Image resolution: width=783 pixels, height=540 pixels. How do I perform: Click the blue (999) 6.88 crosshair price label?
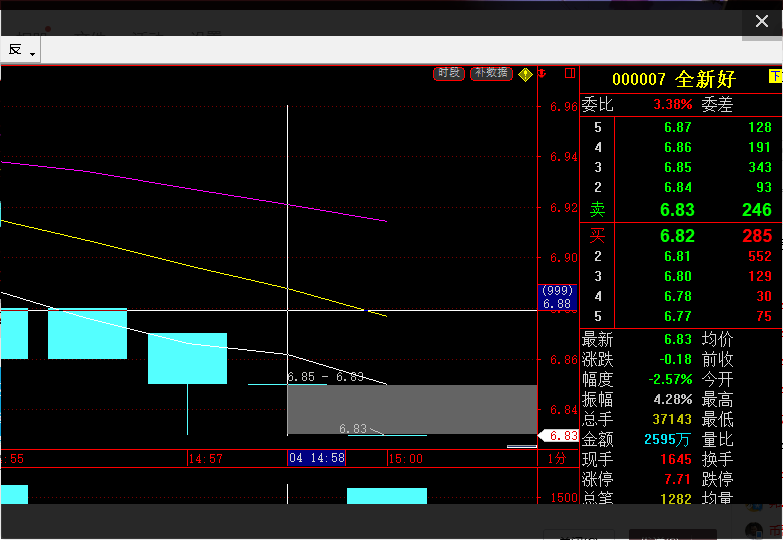[557, 297]
